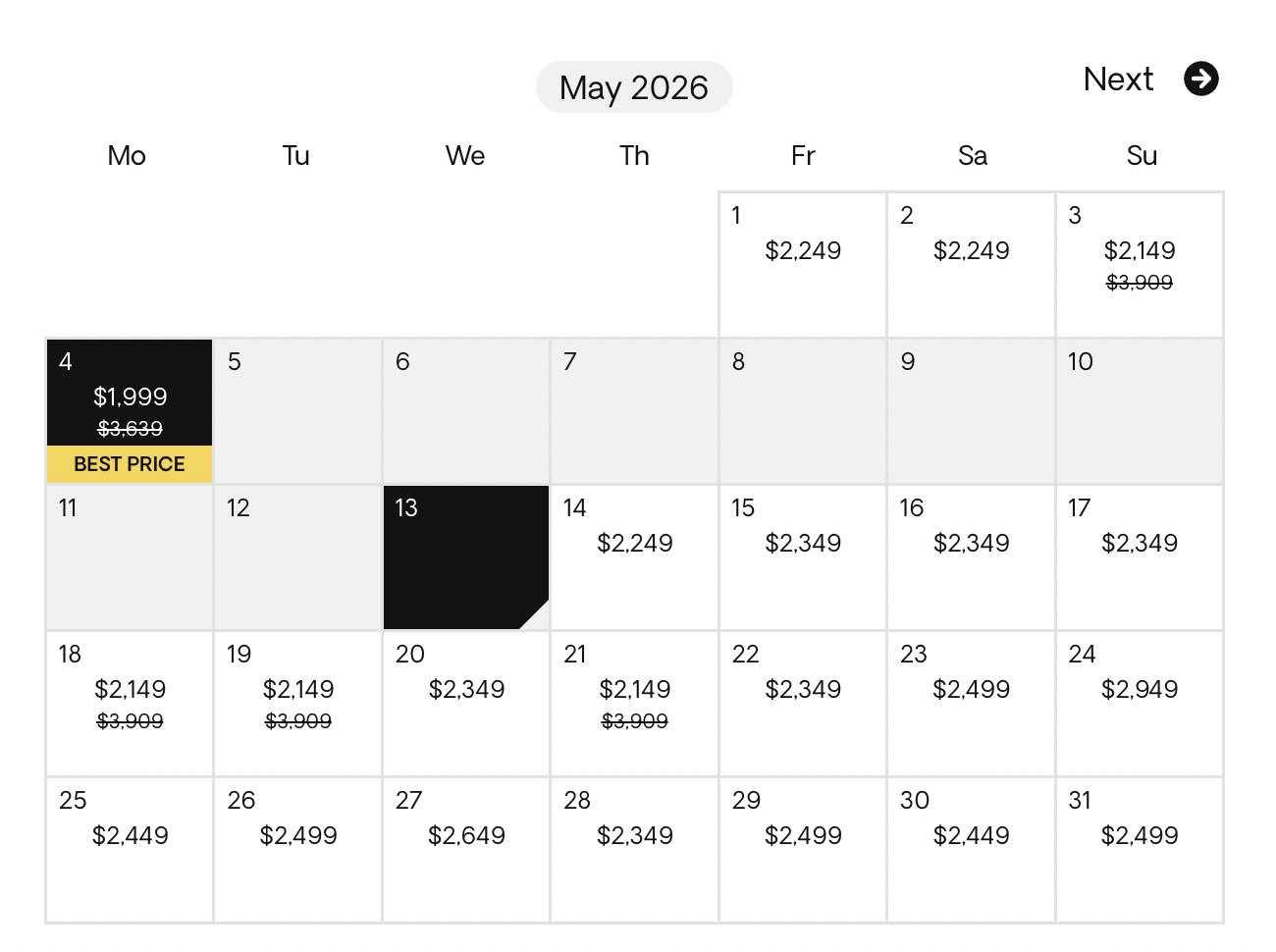Select May 27 priced $2,649
Screen dimensions: 1276x952
coord(466,850)
